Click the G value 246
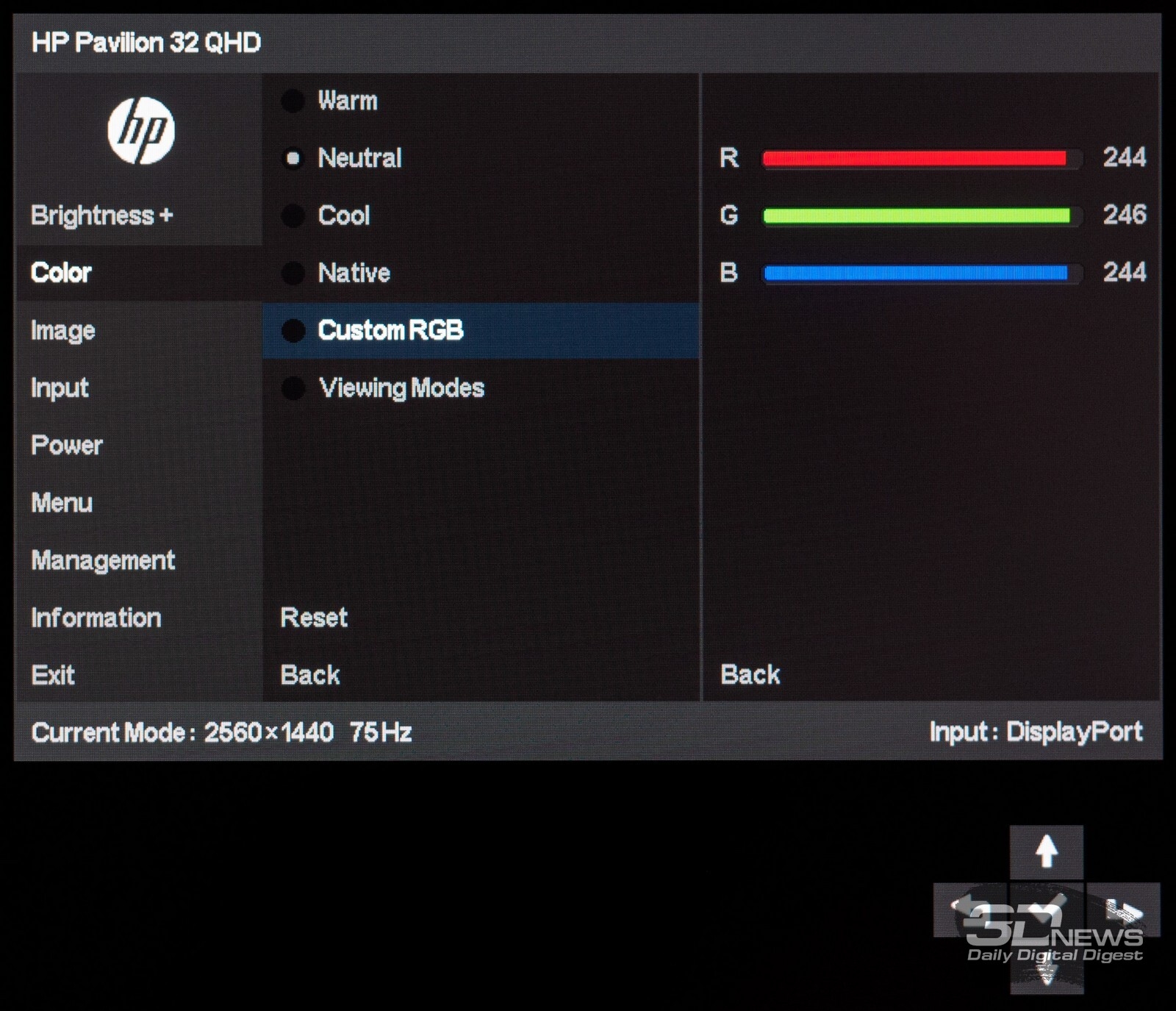This screenshot has height=1011, width=1176. click(x=1124, y=215)
